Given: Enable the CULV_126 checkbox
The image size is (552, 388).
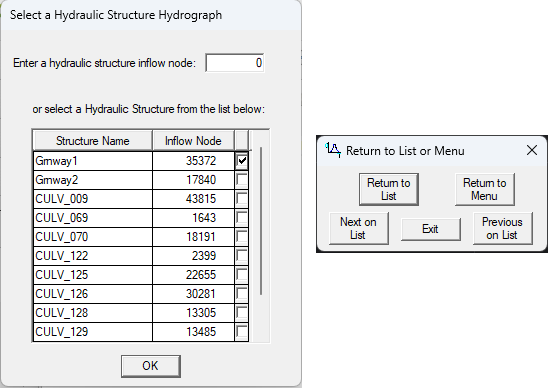Looking at the screenshot, I should [x=242, y=294].
